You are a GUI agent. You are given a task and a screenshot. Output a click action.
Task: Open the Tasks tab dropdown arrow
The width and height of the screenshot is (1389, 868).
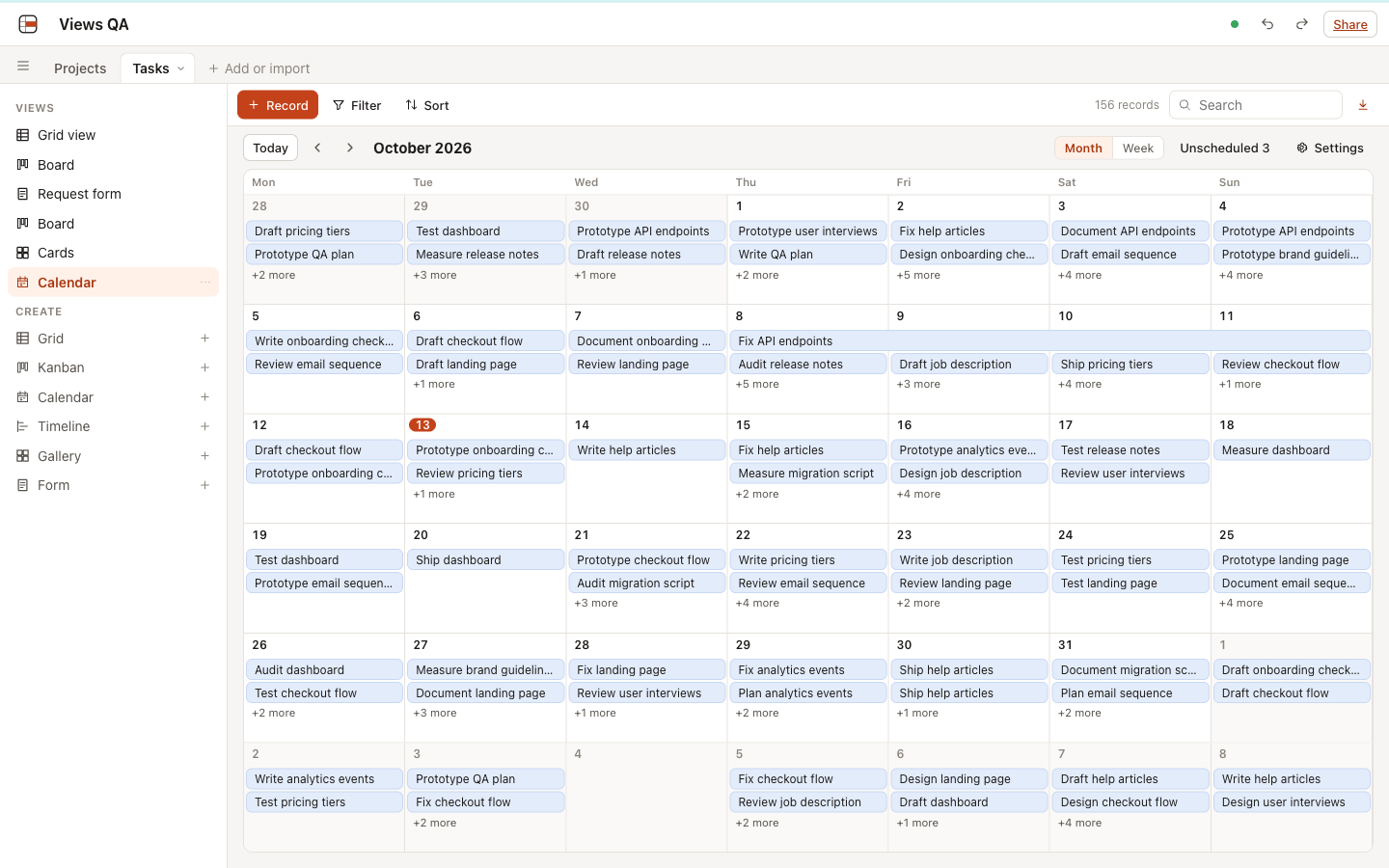pyautogui.click(x=180, y=68)
